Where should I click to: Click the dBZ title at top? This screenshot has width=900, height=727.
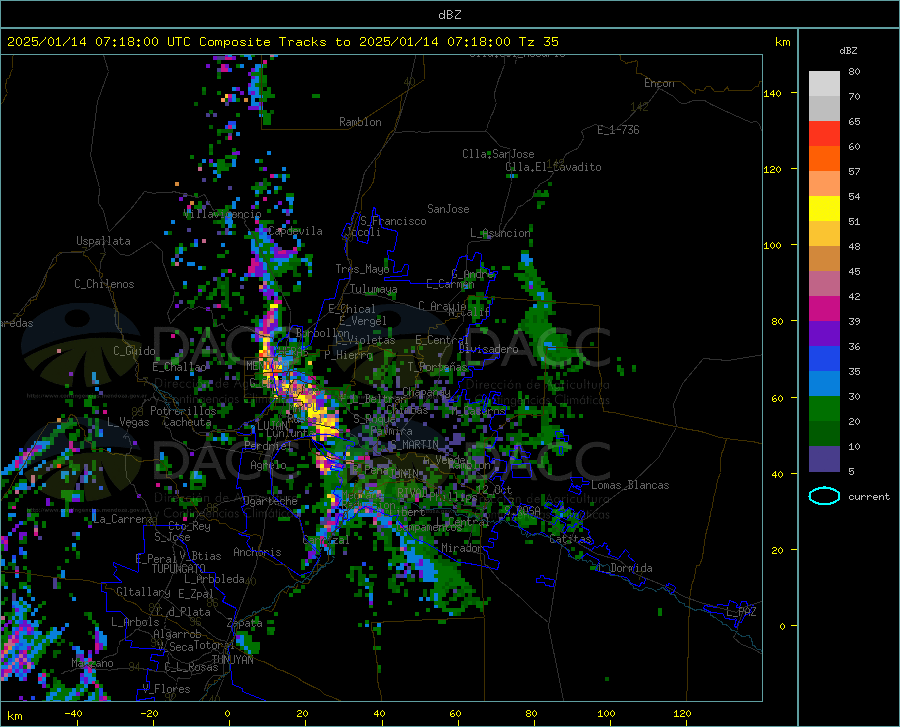(x=449, y=15)
